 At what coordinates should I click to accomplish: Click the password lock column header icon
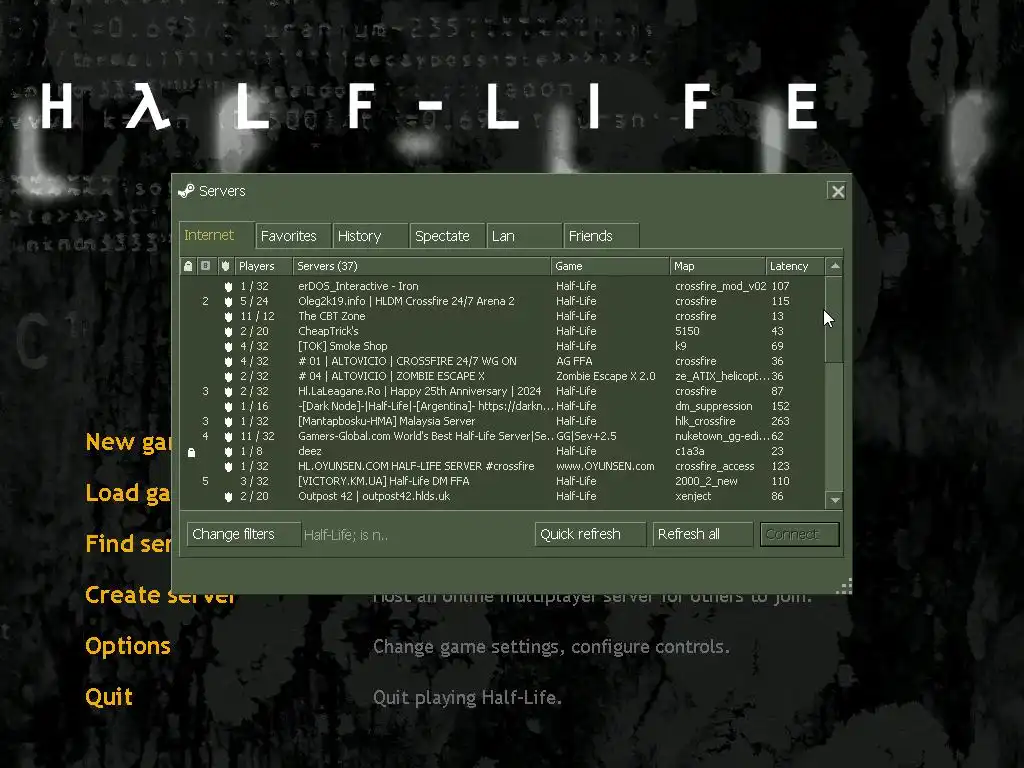point(188,266)
